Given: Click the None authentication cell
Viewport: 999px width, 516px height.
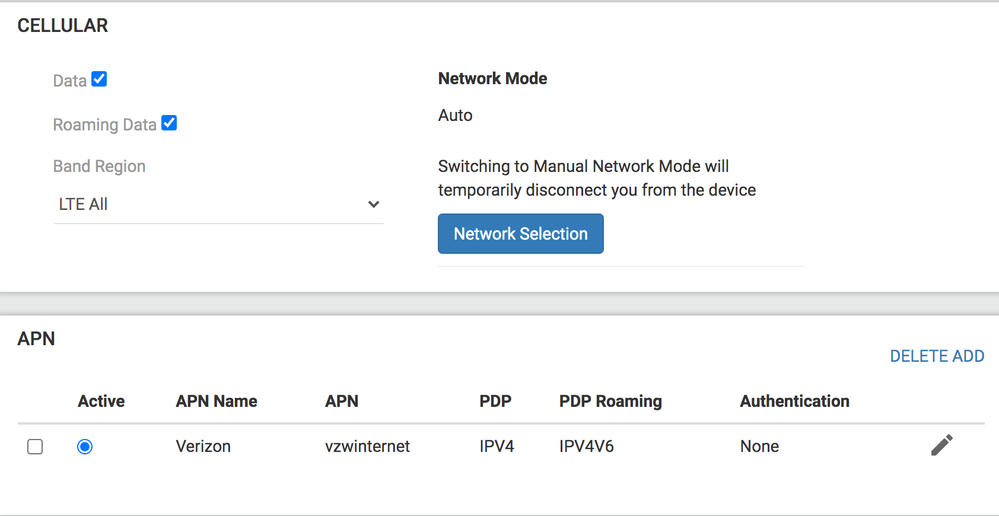Looking at the screenshot, I should [759, 447].
